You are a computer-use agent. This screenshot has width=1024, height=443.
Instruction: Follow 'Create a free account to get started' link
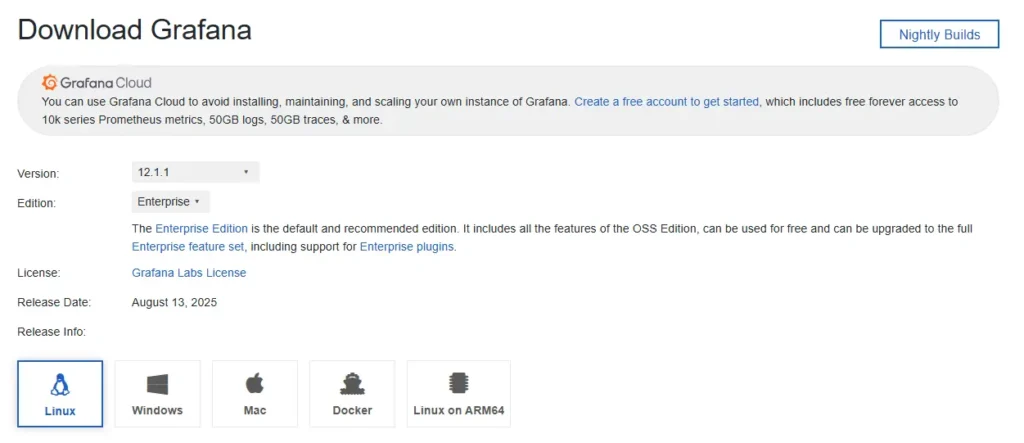pyautogui.click(x=666, y=102)
